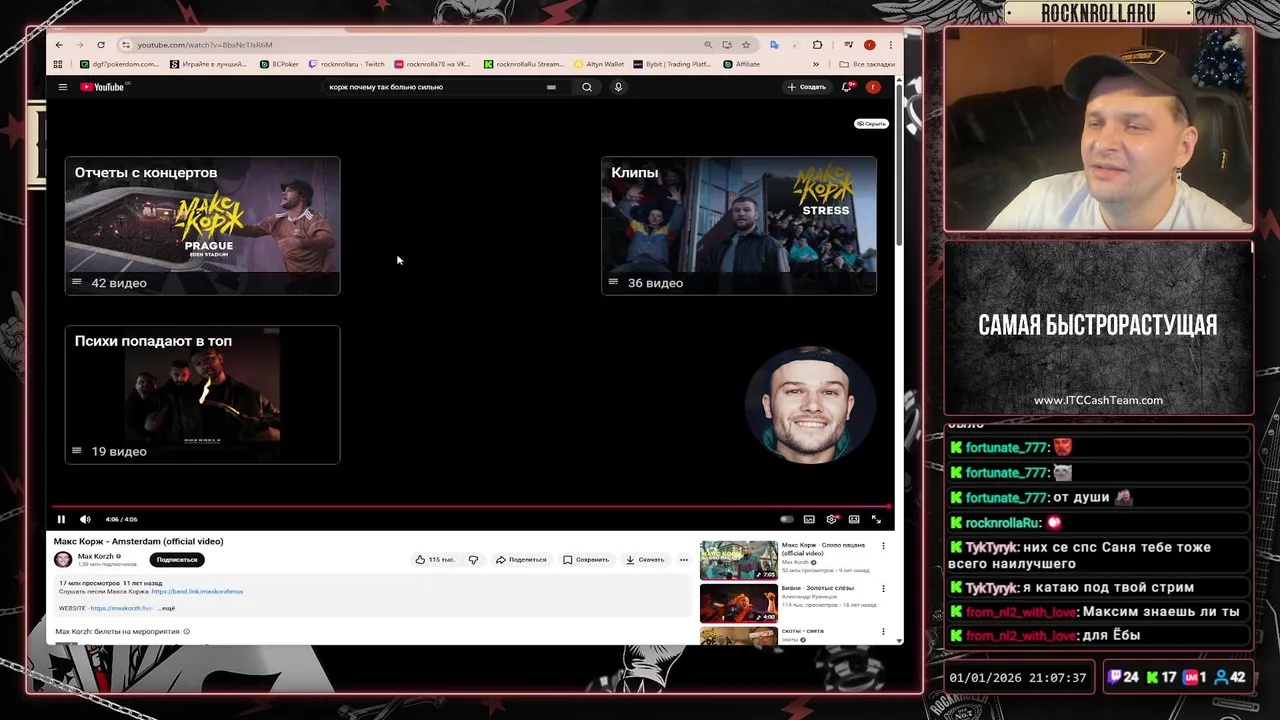
Task: Open the browser extensions puzzle icon
Action: tap(817, 45)
